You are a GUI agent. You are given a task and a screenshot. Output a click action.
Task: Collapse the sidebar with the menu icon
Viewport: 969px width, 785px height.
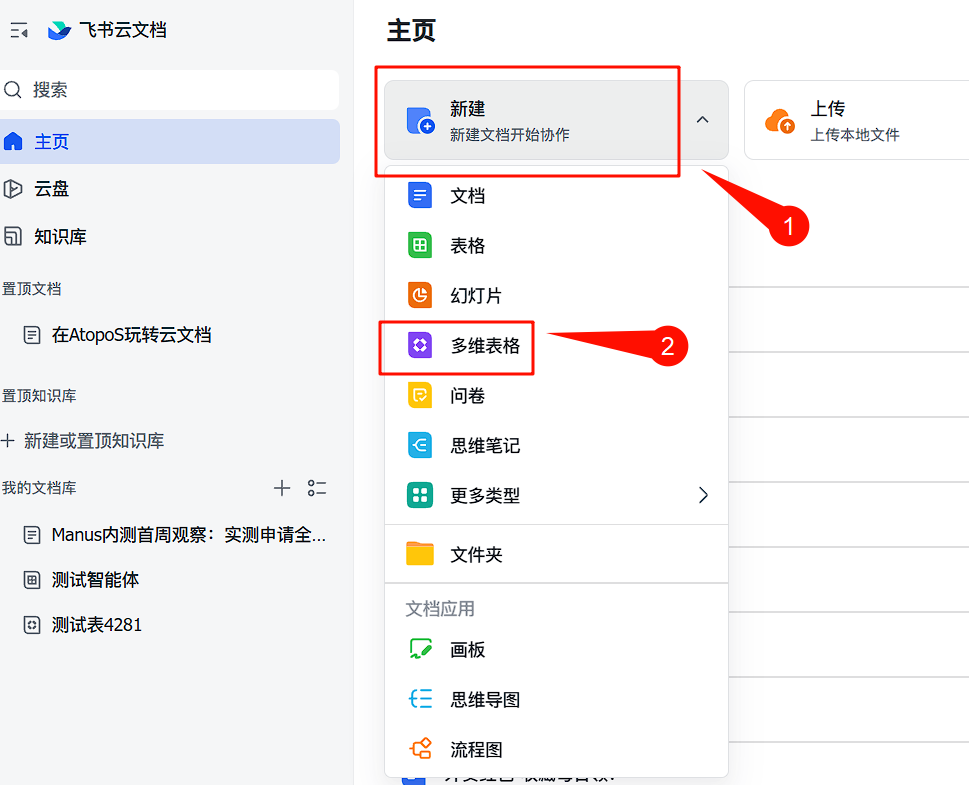[19, 30]
